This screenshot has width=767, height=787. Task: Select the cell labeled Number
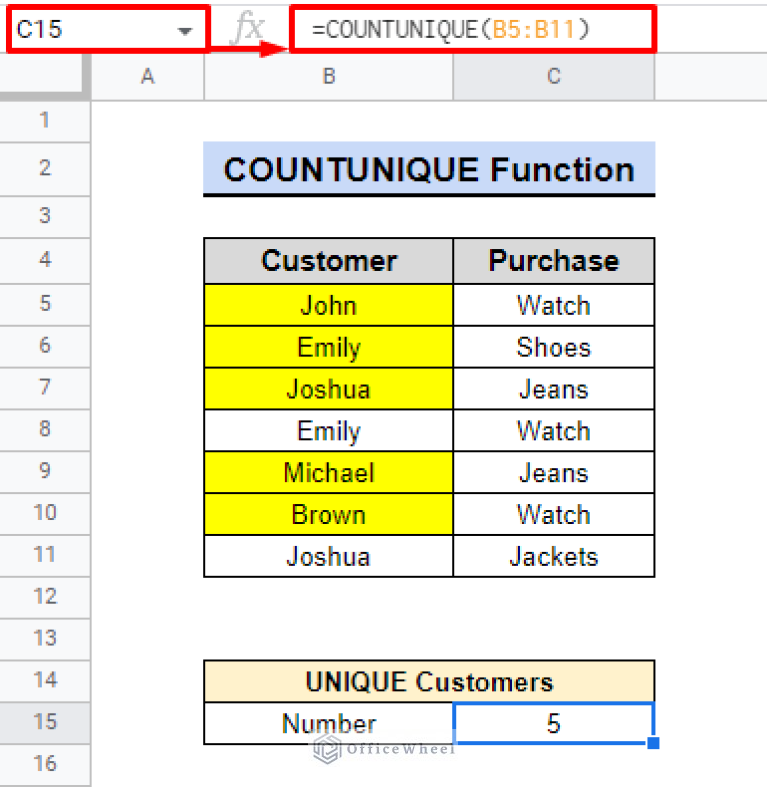click(x=328, y=723)
